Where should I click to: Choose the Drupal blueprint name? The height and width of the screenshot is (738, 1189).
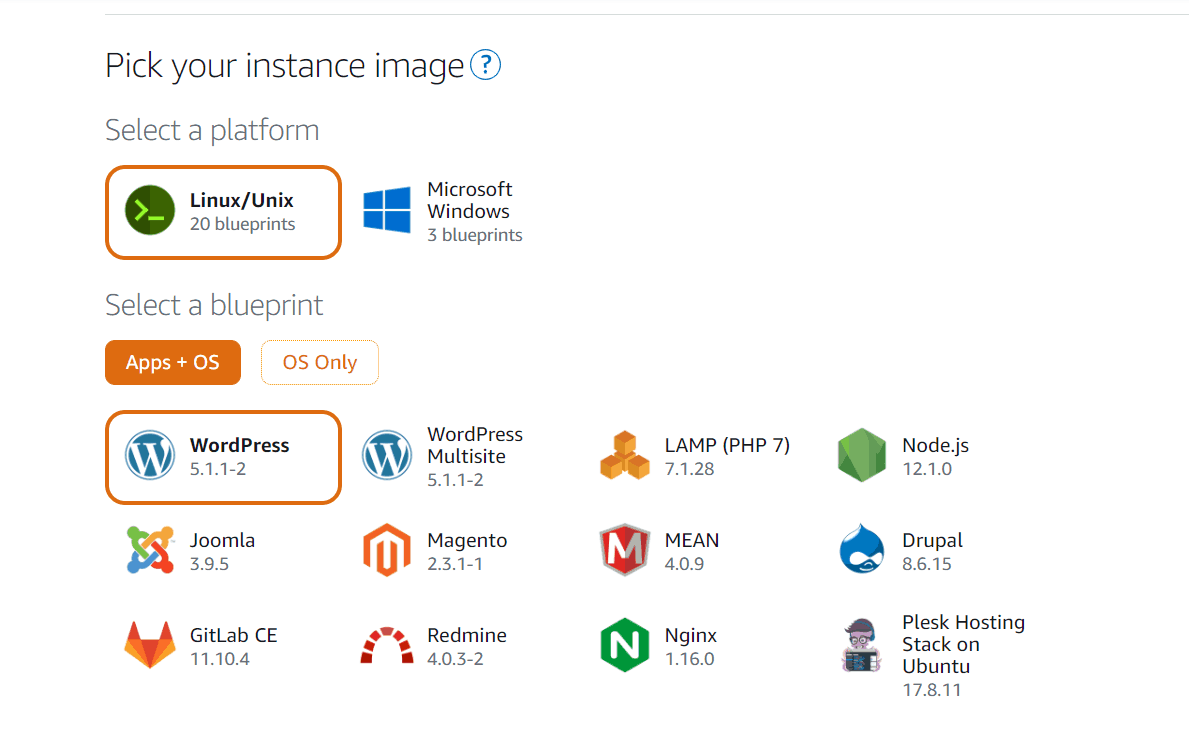932,541
